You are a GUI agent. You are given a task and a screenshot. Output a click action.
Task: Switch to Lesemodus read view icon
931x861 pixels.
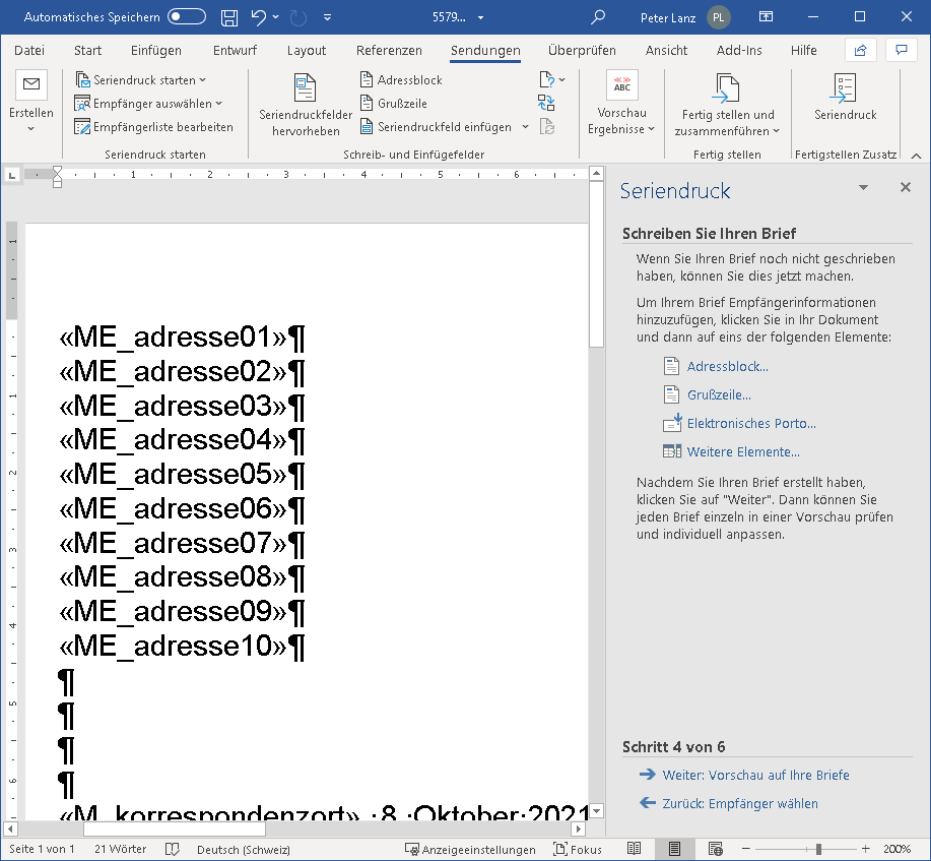coord(634,849)
